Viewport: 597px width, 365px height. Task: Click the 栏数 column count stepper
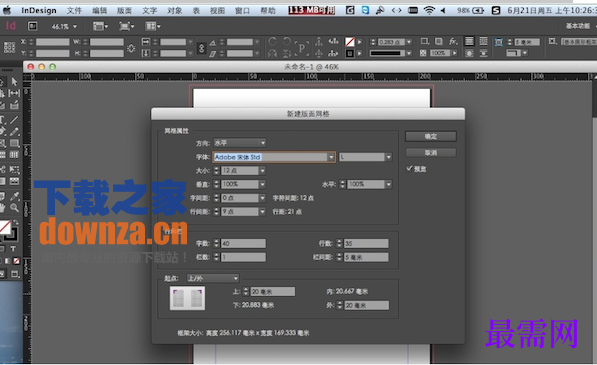pyautogui.click(x=216, y=257)
